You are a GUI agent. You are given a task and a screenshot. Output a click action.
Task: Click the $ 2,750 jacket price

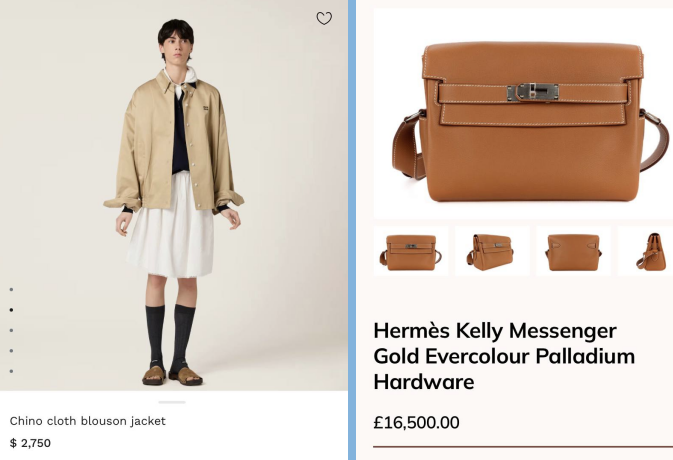30,443
